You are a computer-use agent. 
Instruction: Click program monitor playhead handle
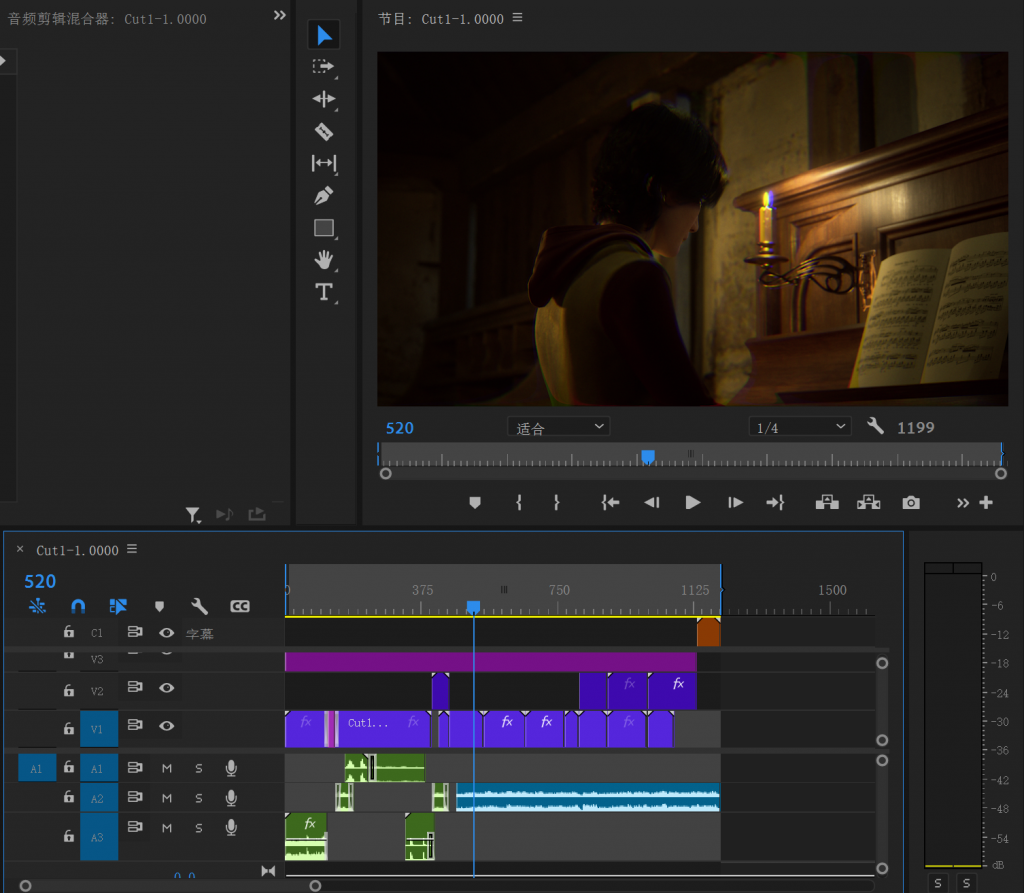(647, 456)
